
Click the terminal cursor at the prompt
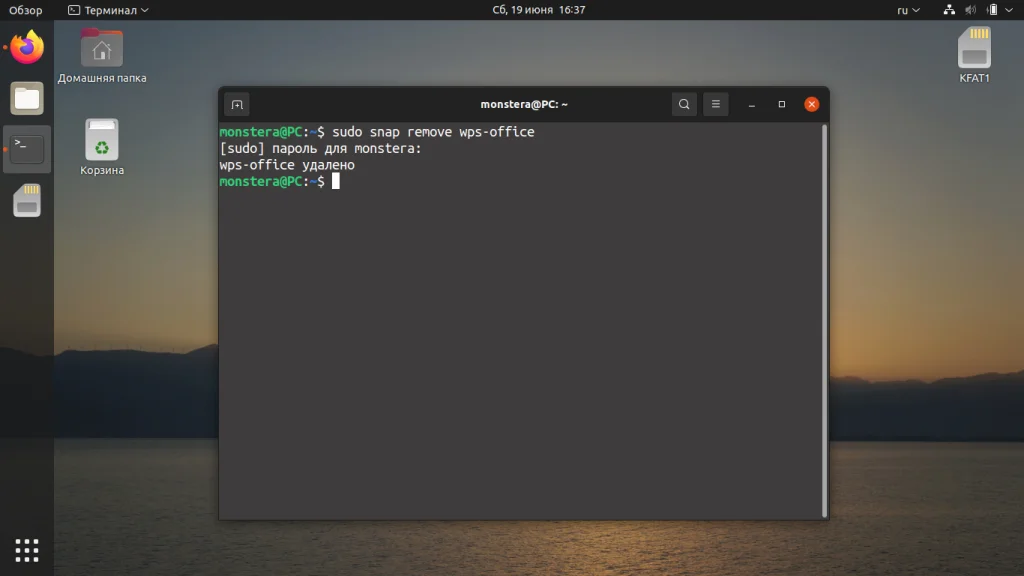coord(336,182)
